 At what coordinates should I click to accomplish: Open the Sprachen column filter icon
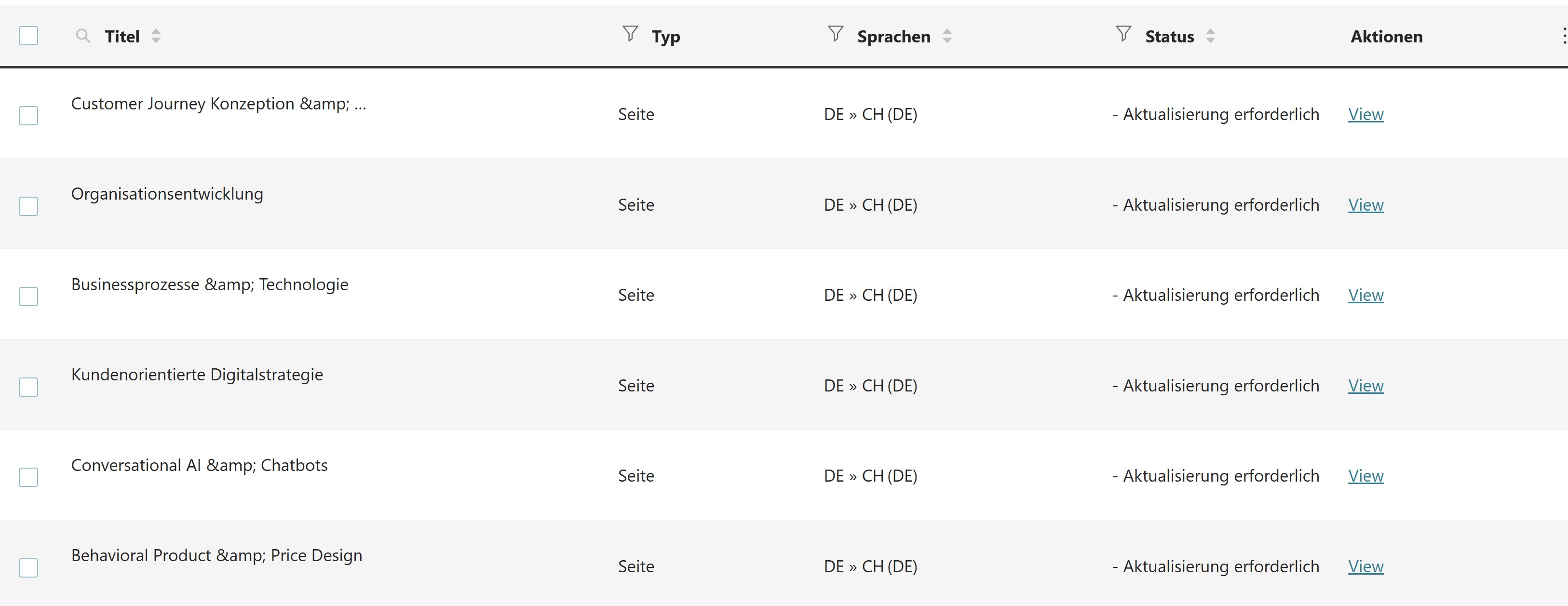pos(836,34)
